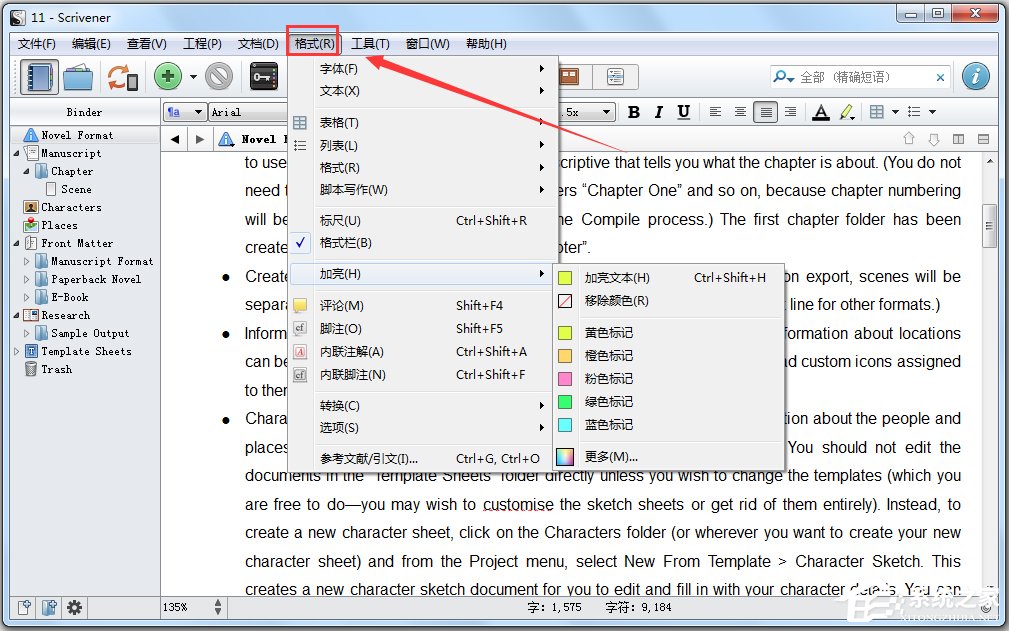Align text left
This screenshot has height=631, width=1009.
coord(715,112)
